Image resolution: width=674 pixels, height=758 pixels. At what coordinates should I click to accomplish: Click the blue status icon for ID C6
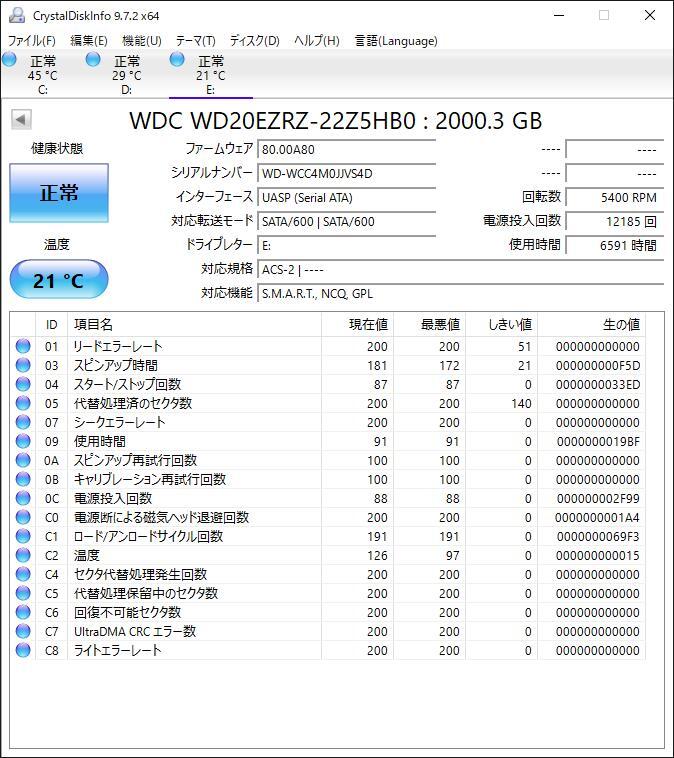click(23, 612)
